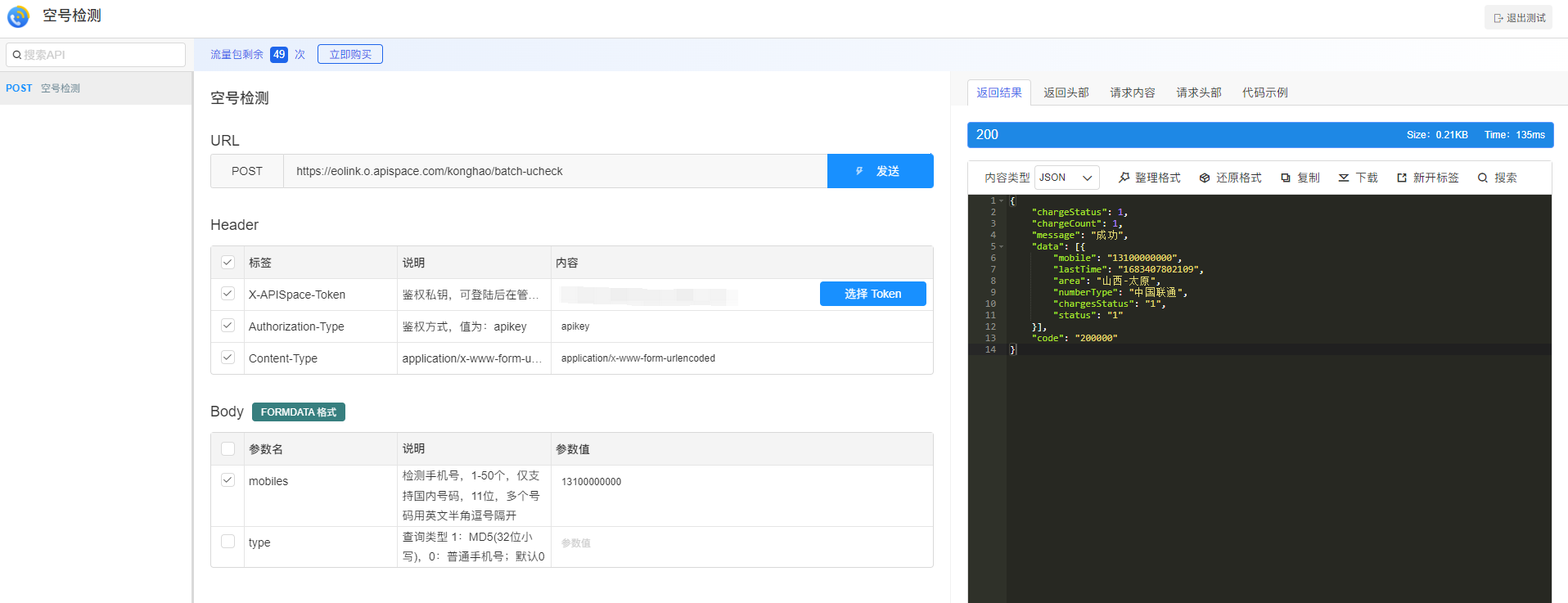The image size is (1568, 603).
Task: Click the 49 remaining count badge
Action: [279, 54]
